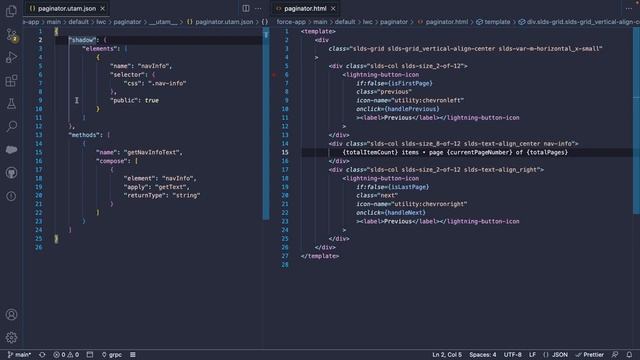Image resolution: width=640 pixels, height=360 pixels.
Task: Open the Search view magnifier icon
Action: pyautogui.click(x=11, y=126)
